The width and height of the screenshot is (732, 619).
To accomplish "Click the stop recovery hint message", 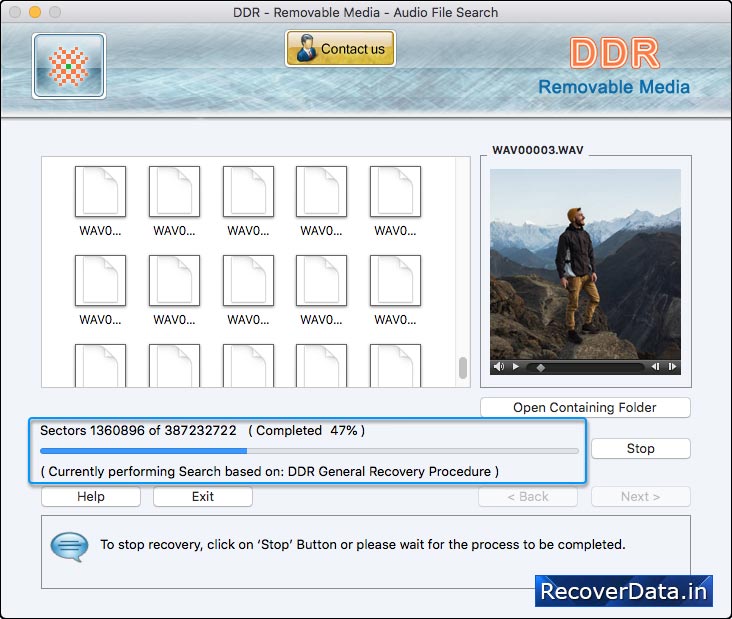I will click(x=363, y=545).
